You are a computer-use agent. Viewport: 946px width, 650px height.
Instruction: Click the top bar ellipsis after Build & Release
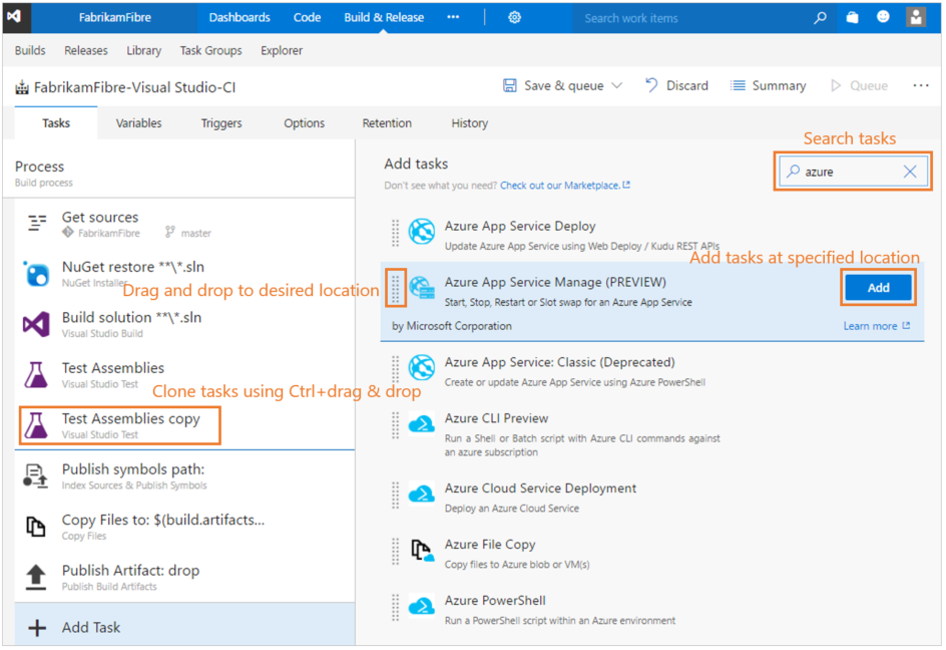coord(453,18)
